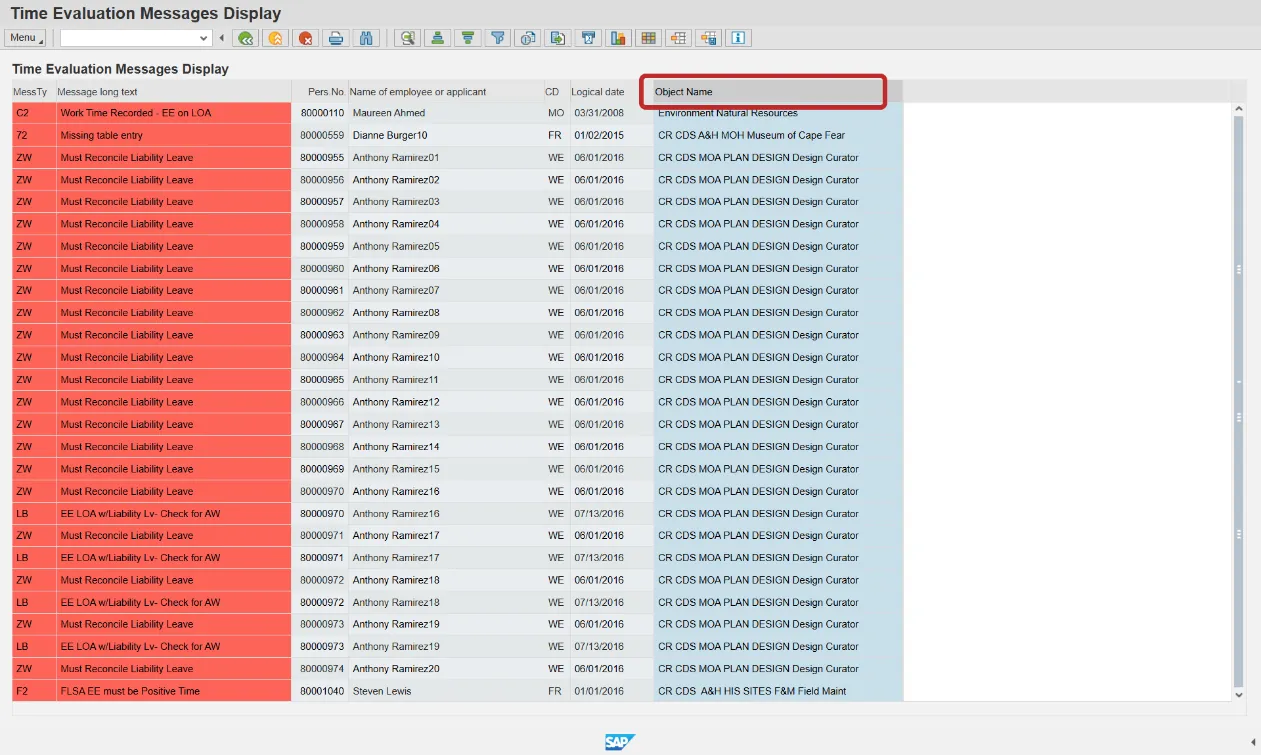Click Name of employee or applicant header
The image size is (1261, 755).
pyautogui.click(x=446, y=92)
